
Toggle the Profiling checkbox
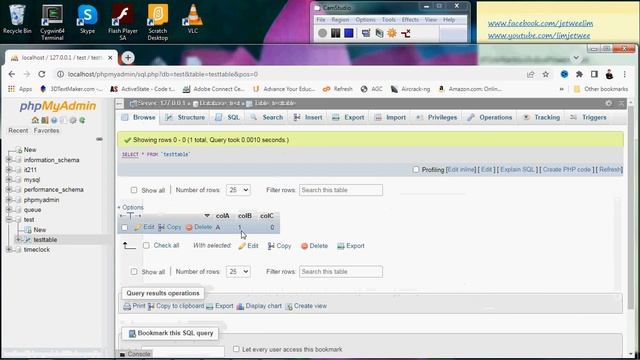tap(416, 169)
